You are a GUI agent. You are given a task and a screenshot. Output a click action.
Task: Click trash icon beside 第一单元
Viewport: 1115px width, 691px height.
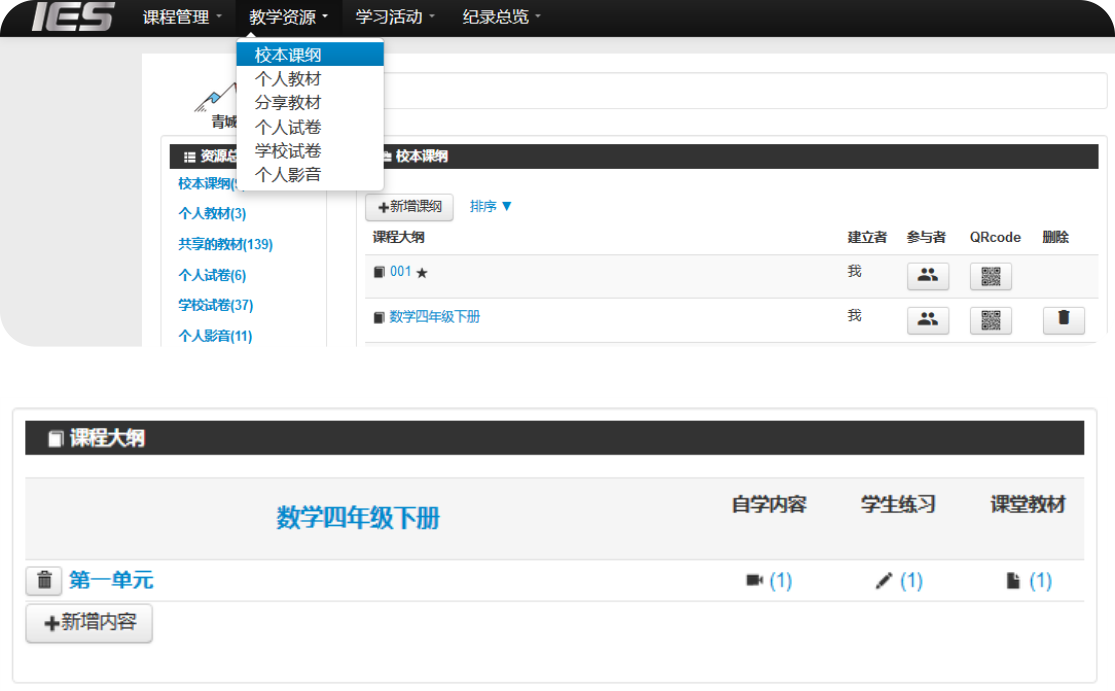(x=44, y=580)
